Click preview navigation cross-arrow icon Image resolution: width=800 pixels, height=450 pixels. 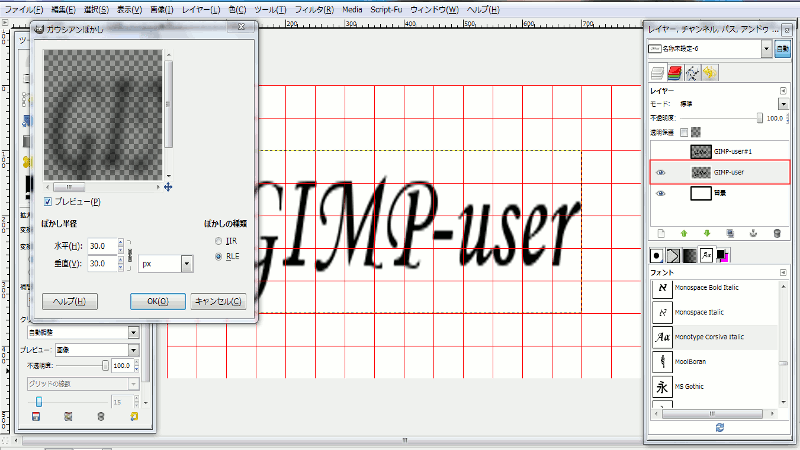[168, 187]
